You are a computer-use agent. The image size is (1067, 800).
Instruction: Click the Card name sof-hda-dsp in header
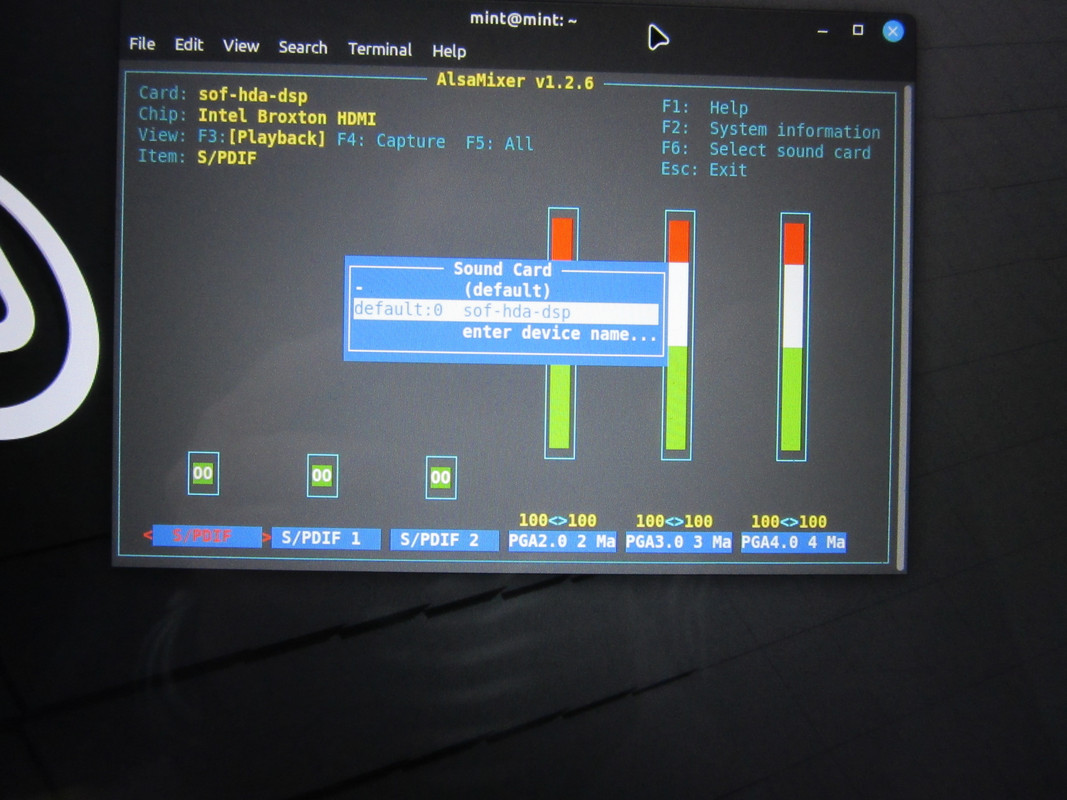(x=252, y=95)
